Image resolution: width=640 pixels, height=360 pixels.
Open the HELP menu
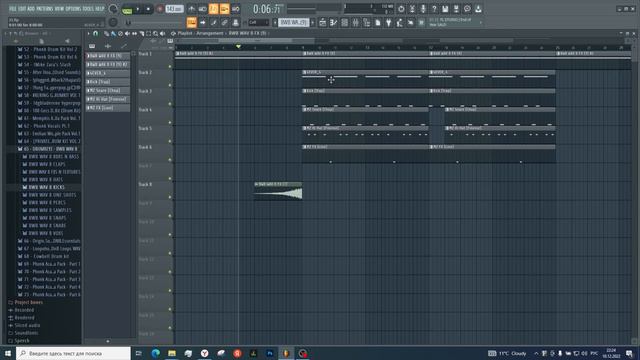(100, 9)
